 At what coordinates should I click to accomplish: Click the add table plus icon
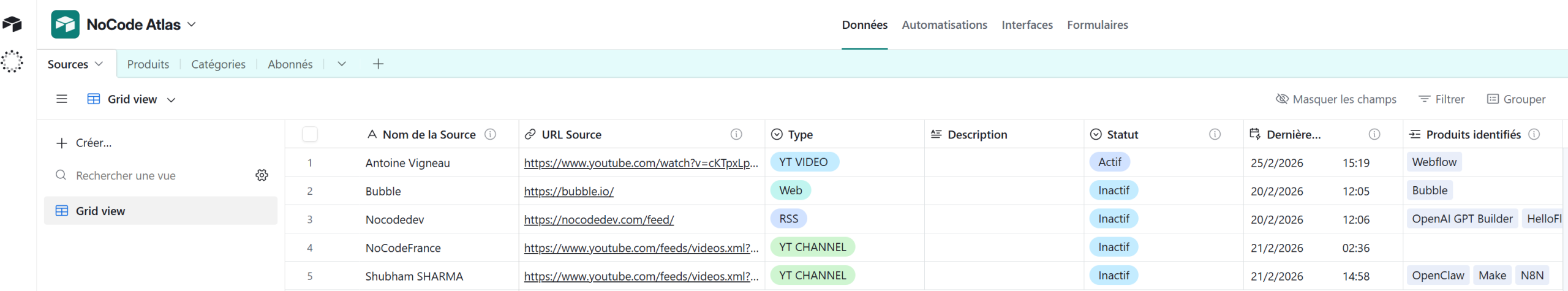[x=379, y=64]
